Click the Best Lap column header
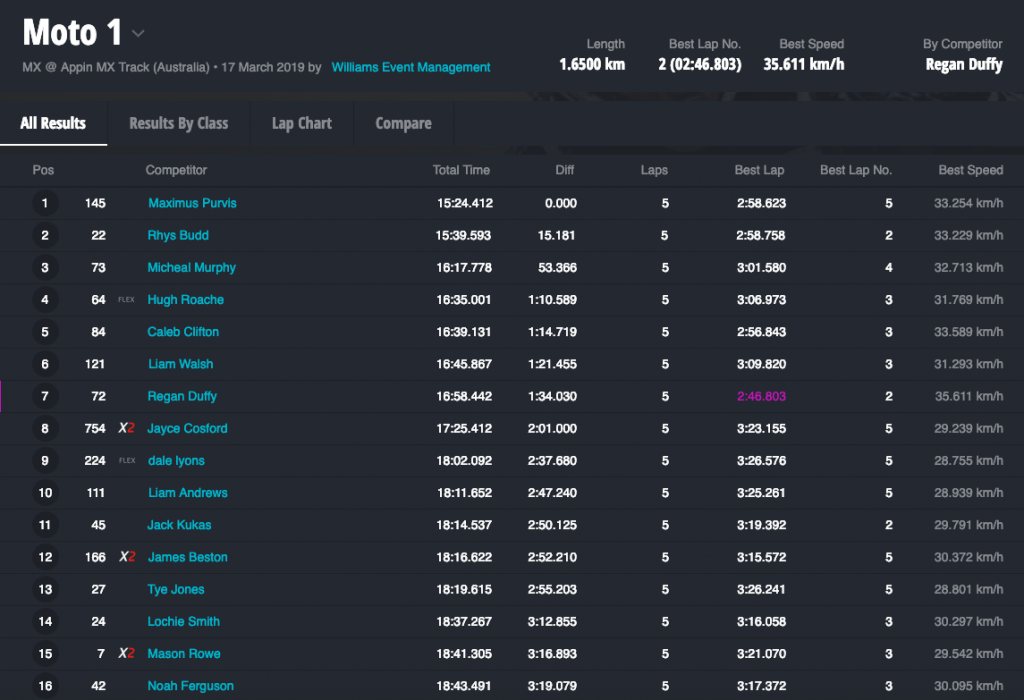 759,170
